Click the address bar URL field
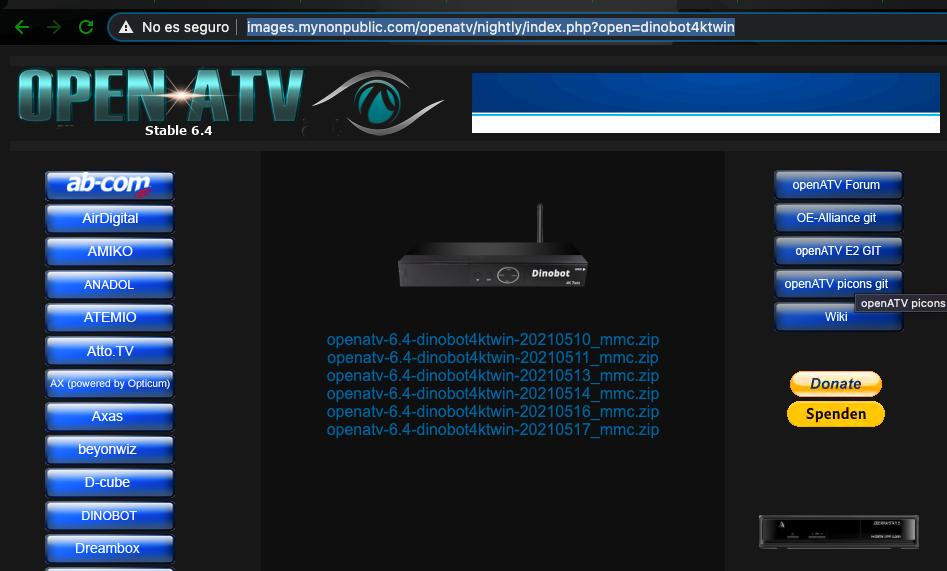Viewport: 947px width, 571px height. 490,27
